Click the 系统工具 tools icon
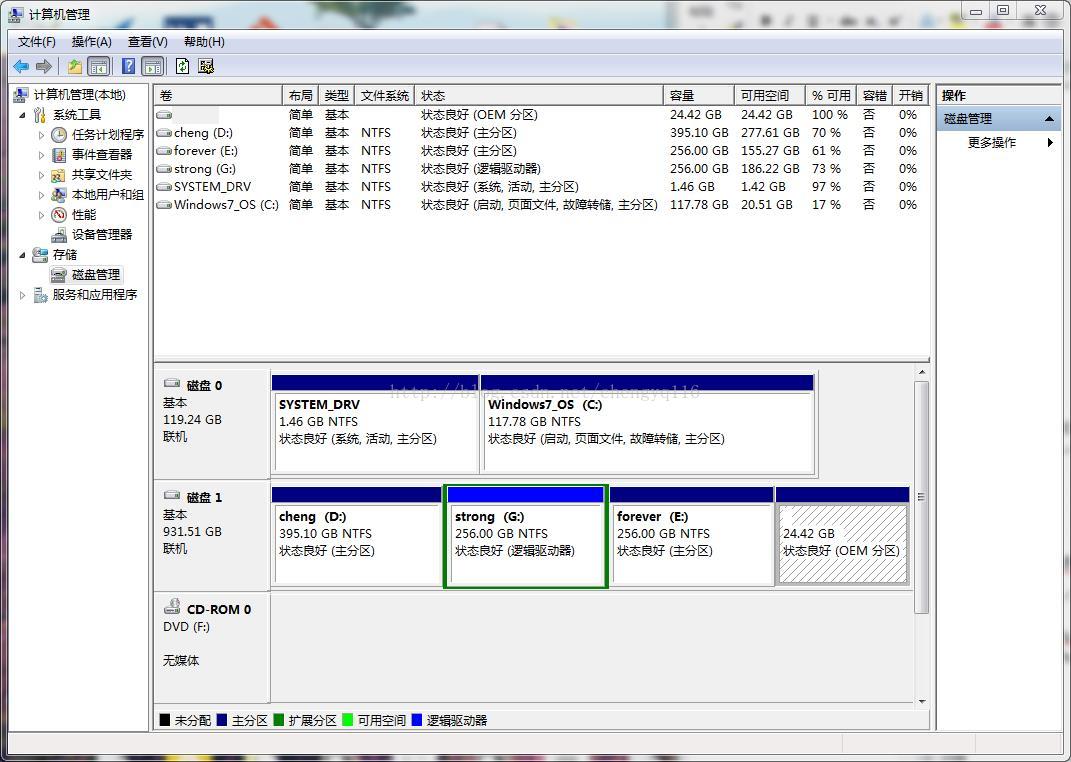The width and height of the screenshot is (1071, 762). click(x=40, y=115)
